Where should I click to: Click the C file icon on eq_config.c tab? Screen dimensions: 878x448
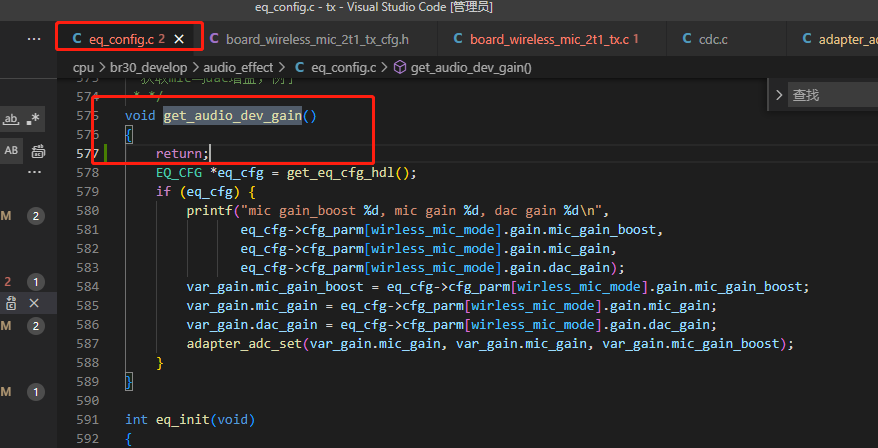[x=77, y=39]
